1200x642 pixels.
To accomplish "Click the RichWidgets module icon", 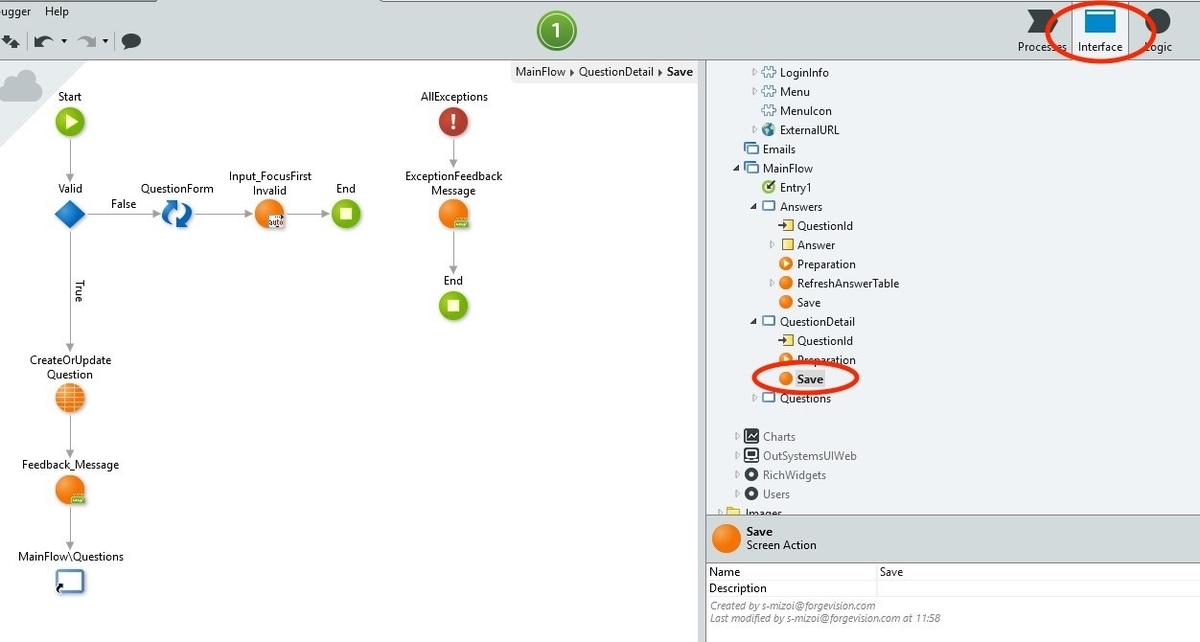I will pos(751,475).
